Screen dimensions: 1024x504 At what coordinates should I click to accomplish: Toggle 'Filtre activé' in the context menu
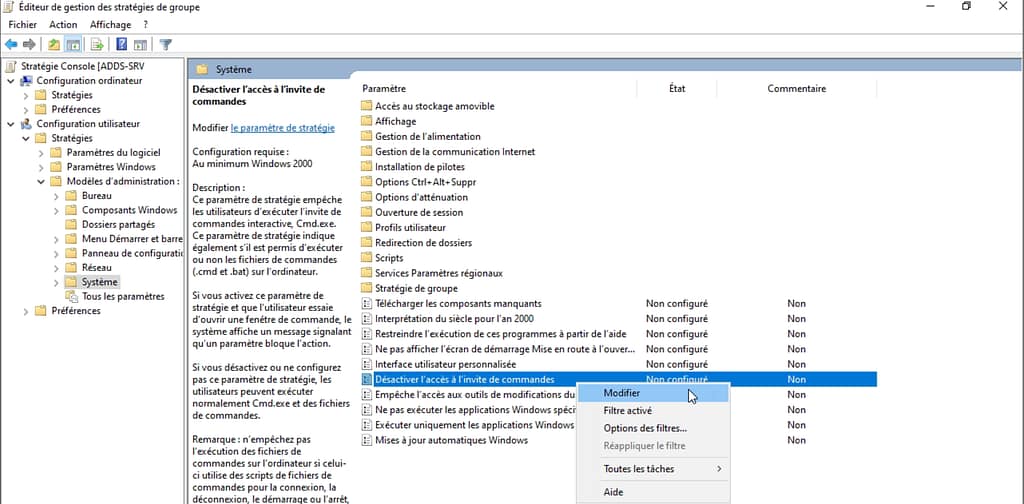[628, 411]
